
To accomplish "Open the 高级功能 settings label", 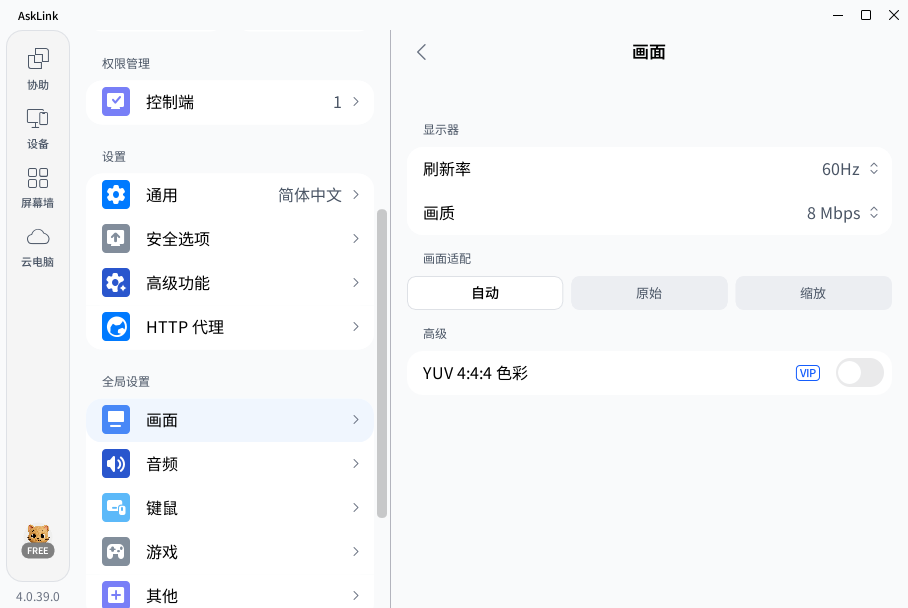I will (x=178, y=283).
